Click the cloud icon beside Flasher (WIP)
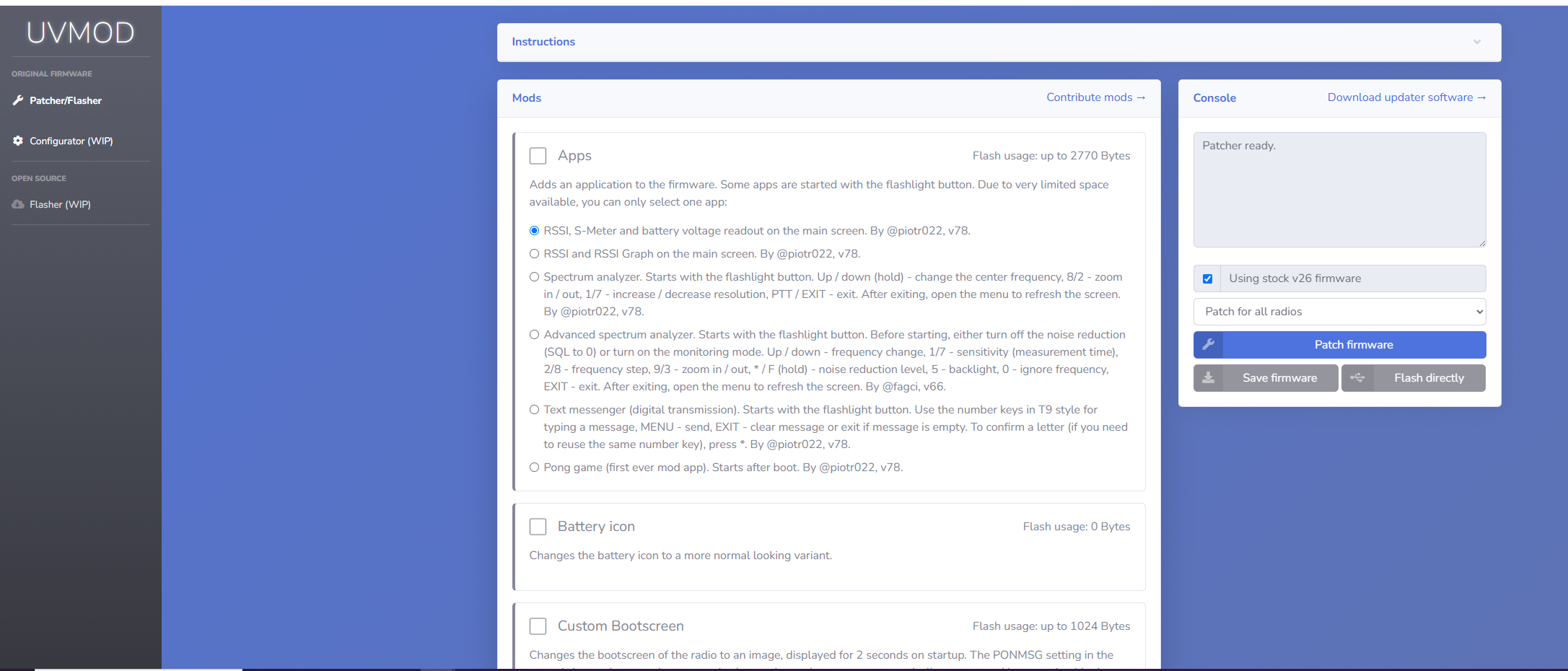This screenshot has height=671, width=1568. pyautogui.click(x=18, y=204)
